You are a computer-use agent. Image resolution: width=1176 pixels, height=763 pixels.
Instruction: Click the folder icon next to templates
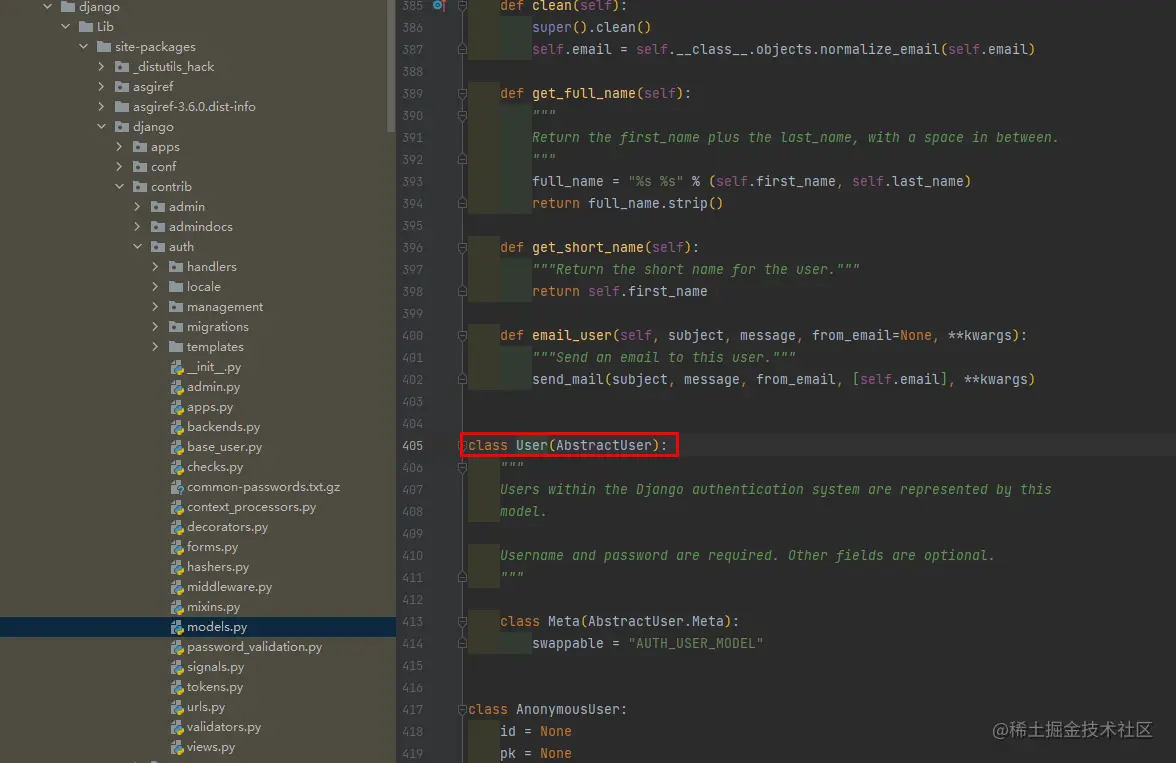(x=176, y=347)
